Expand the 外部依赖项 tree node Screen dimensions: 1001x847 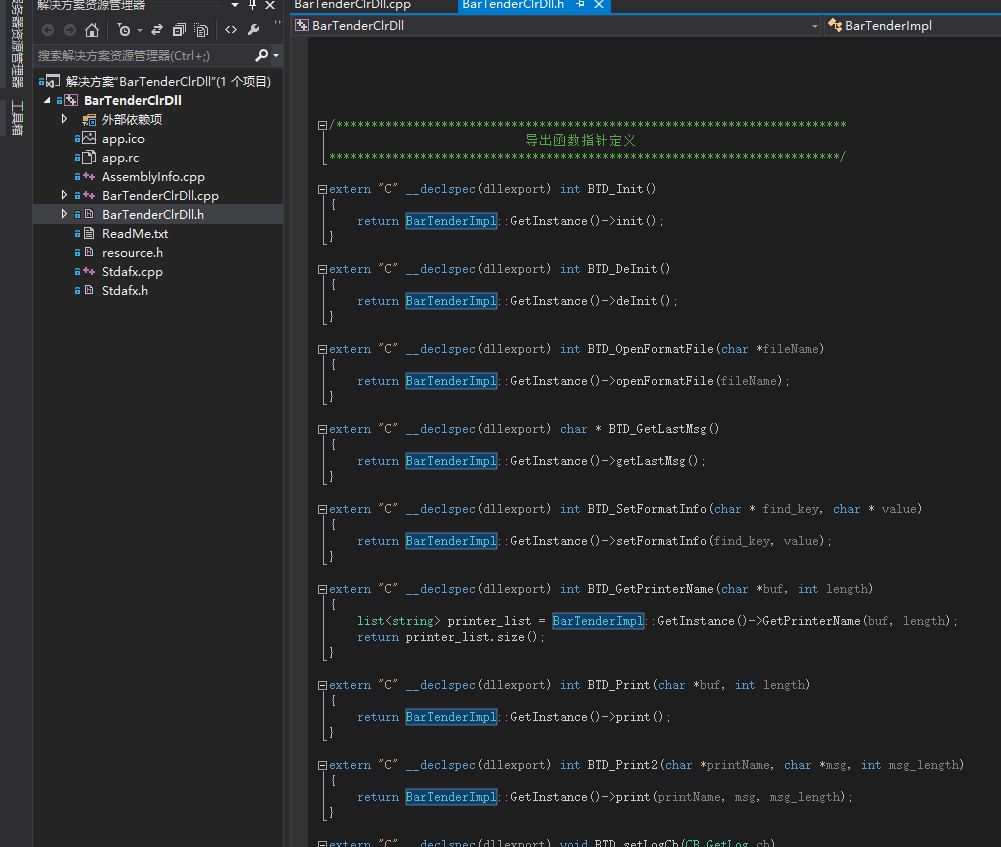point(64,119)
